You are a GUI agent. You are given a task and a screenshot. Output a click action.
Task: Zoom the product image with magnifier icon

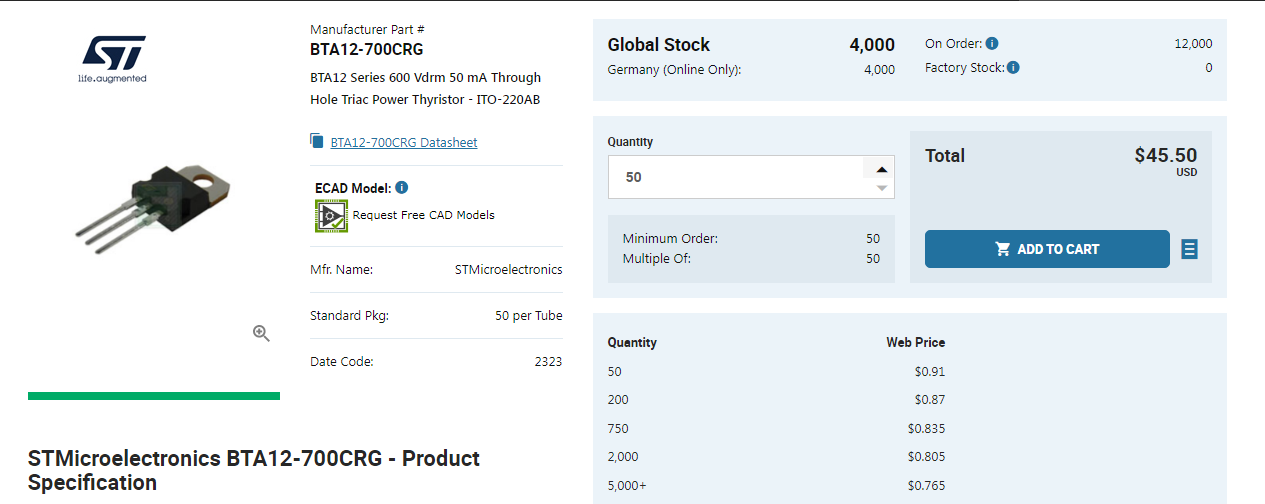(261, 334)
